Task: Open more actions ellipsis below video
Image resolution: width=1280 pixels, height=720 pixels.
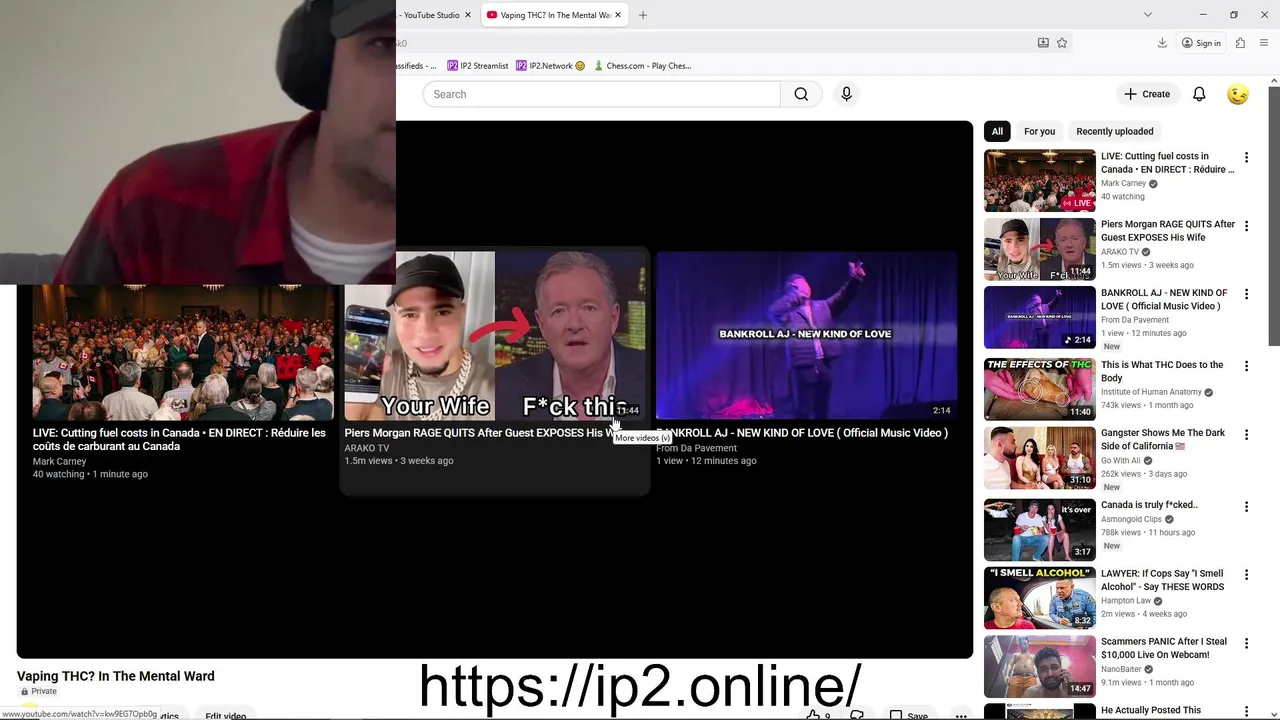Action: (961, 715)
